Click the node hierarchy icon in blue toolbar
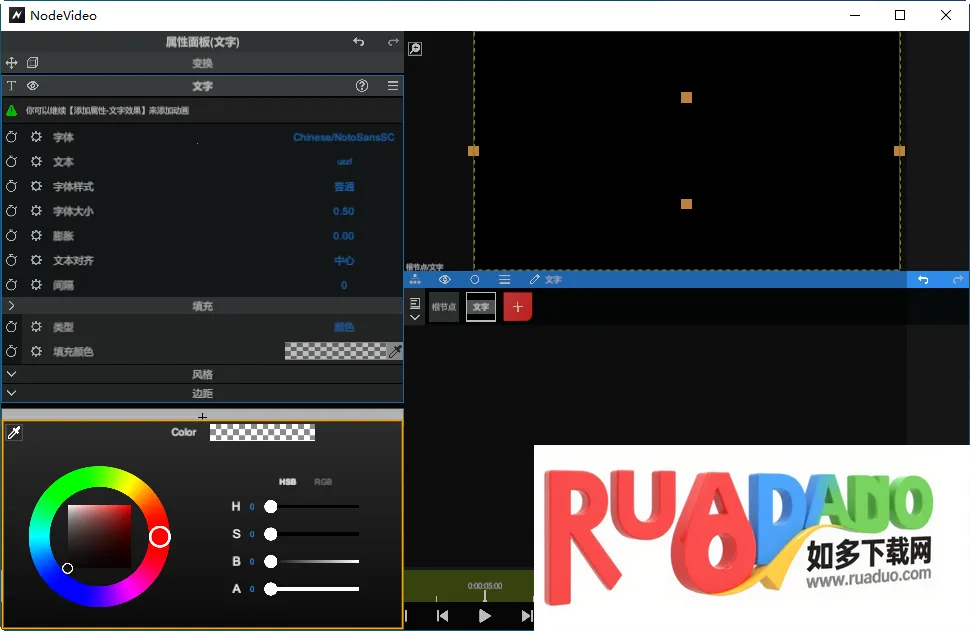This screenshot has height=631, width=970. tap(415, 280)
